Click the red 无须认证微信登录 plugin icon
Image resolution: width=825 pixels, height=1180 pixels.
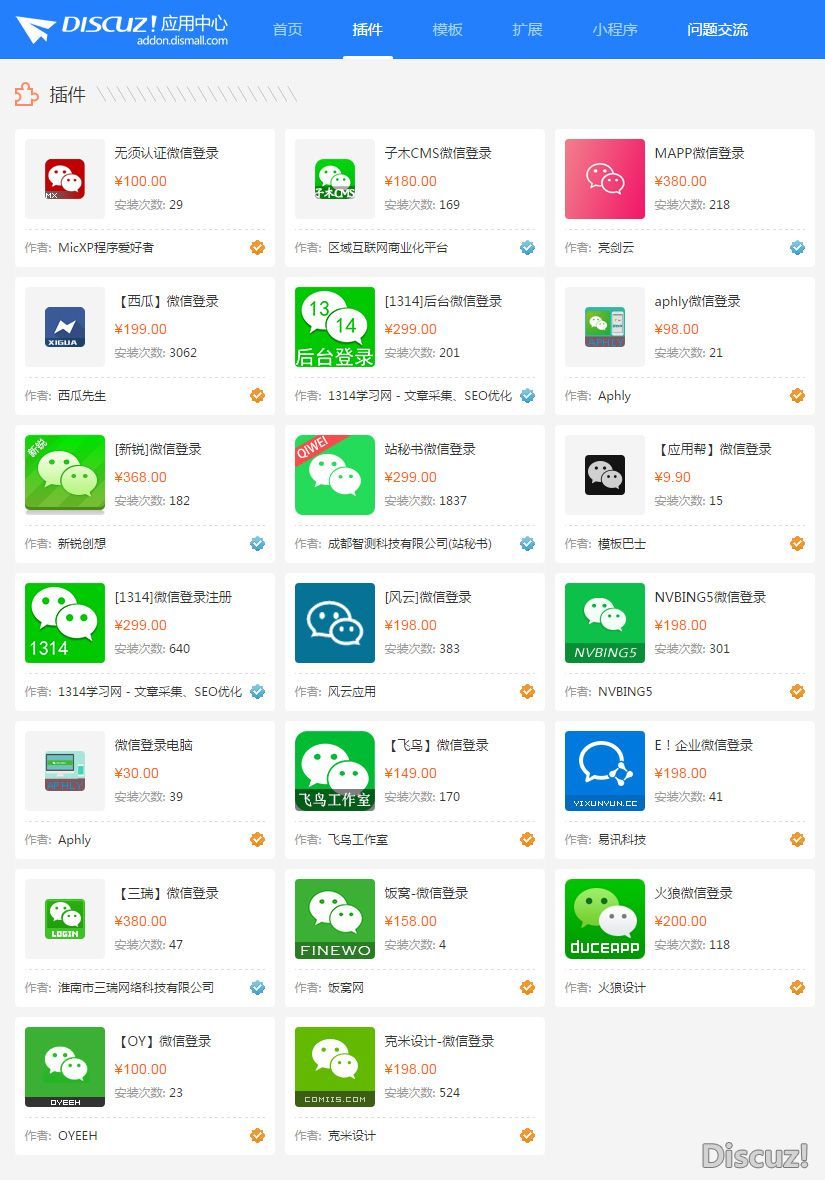(65, 179)
